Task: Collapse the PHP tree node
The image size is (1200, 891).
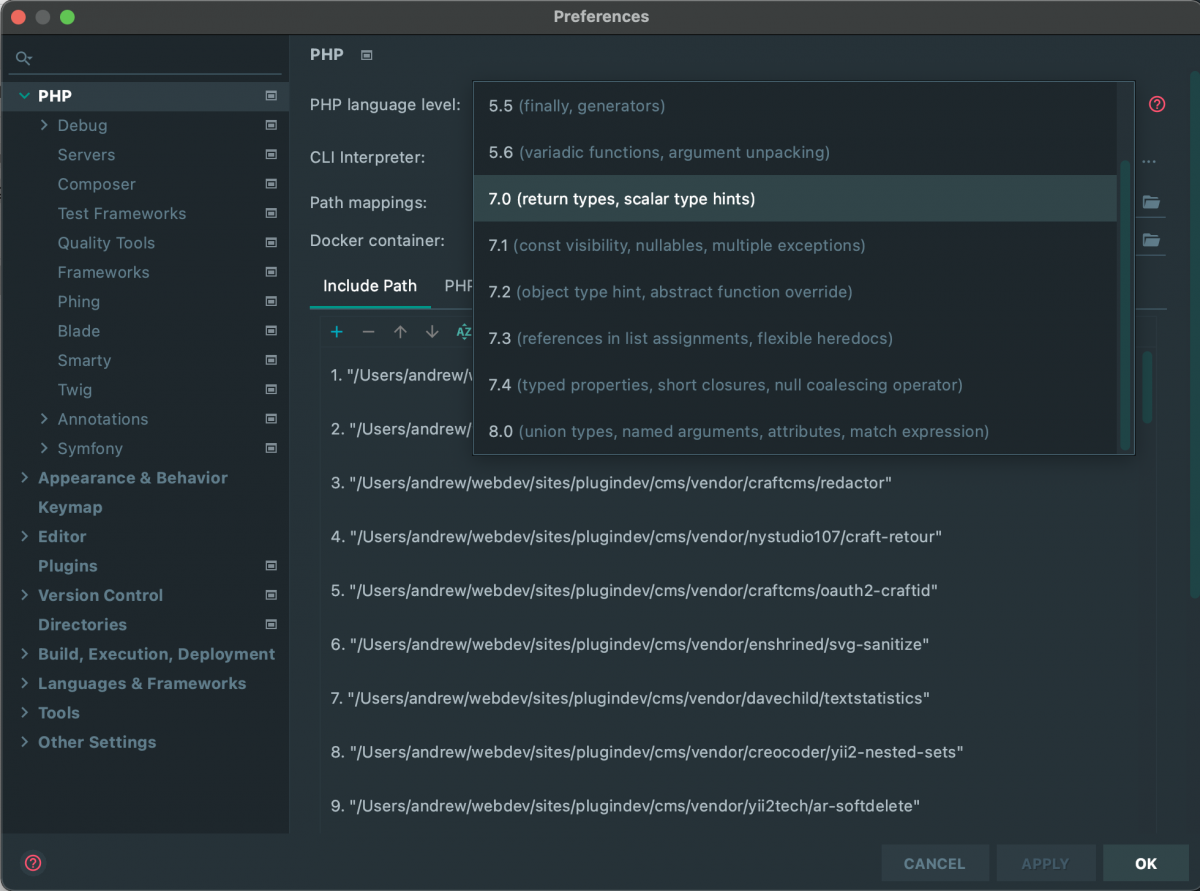Action: (x=24, y=96)
